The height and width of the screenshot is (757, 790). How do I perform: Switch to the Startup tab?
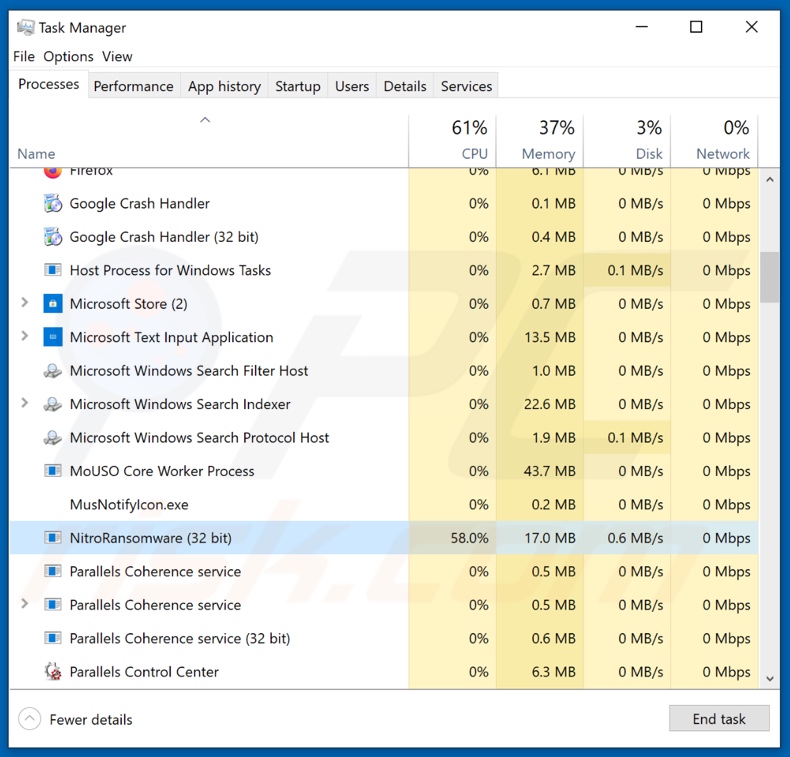click(298, 86)
